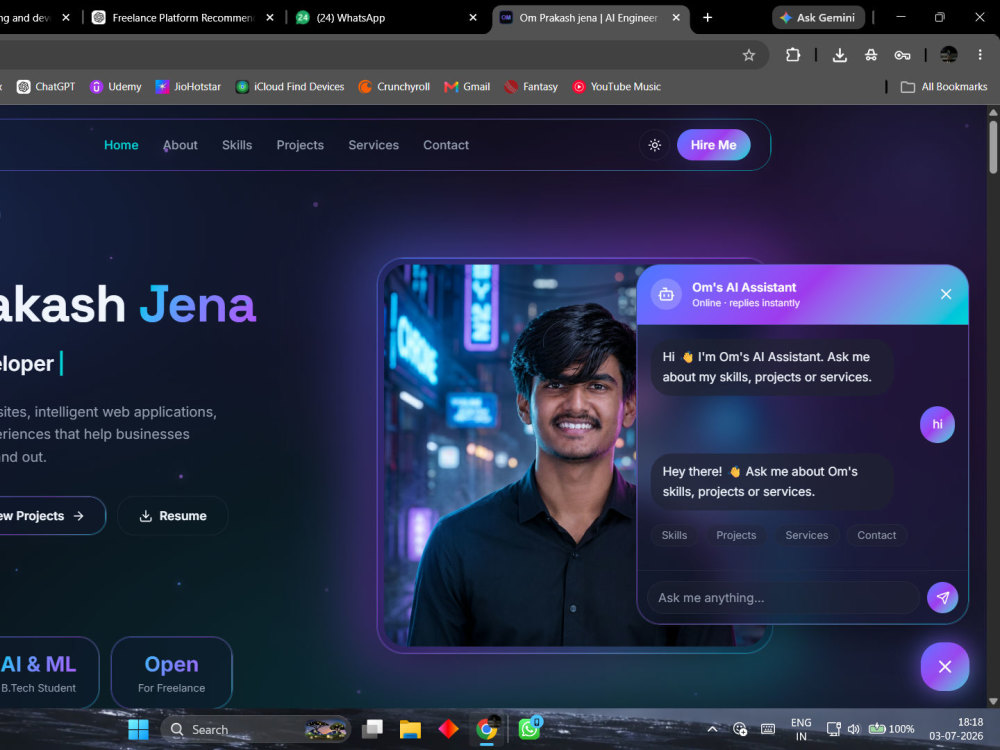The height and width of the screenshot is (750, 1000).
Task: Select Contact in the navbar
Action: (446, 145)
